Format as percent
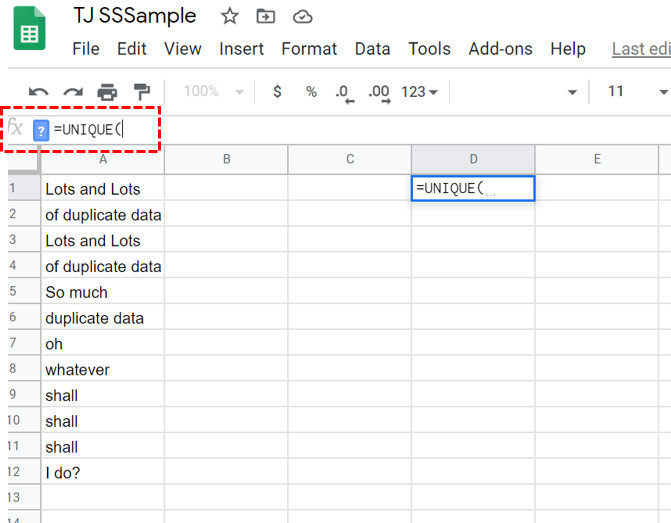 pos(311,92)
